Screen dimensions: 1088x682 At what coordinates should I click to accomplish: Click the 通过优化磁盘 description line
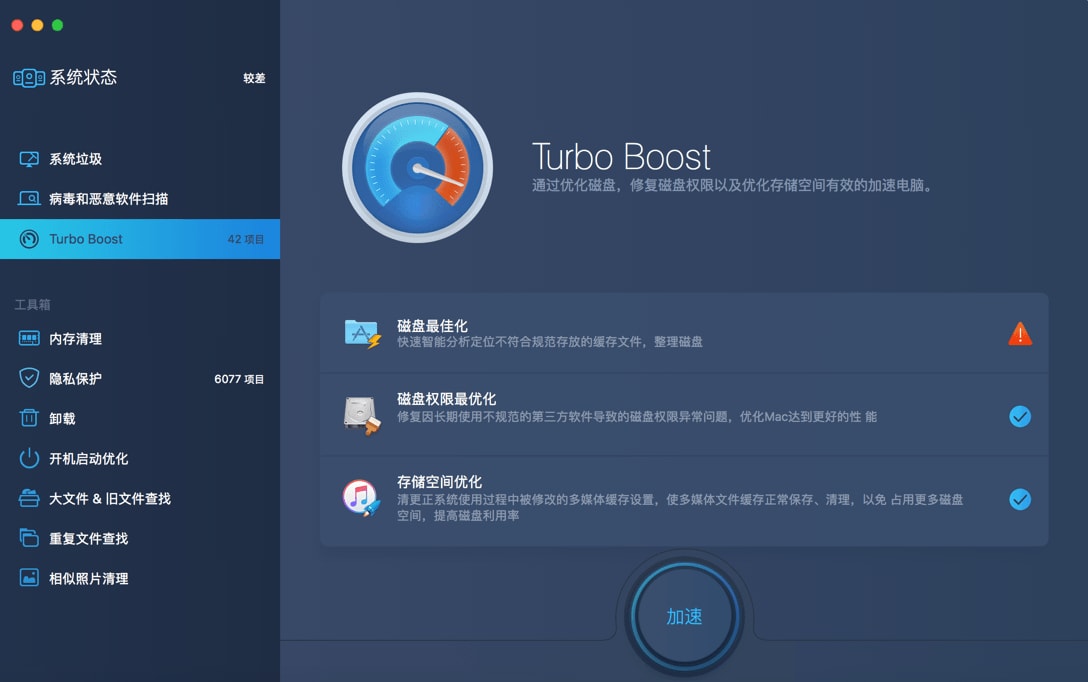click(x=733, y=185)
